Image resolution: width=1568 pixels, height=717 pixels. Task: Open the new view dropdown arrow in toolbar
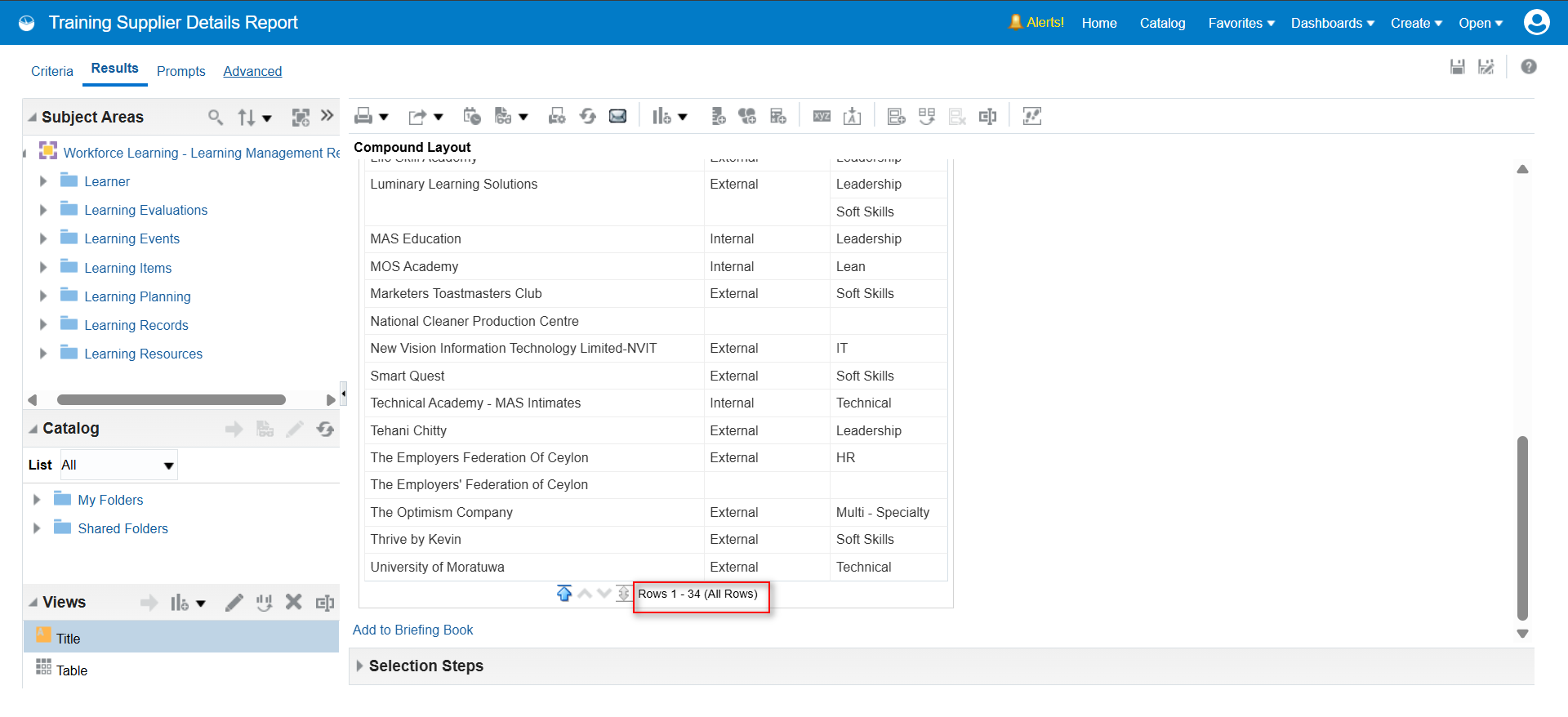(683, 118)
